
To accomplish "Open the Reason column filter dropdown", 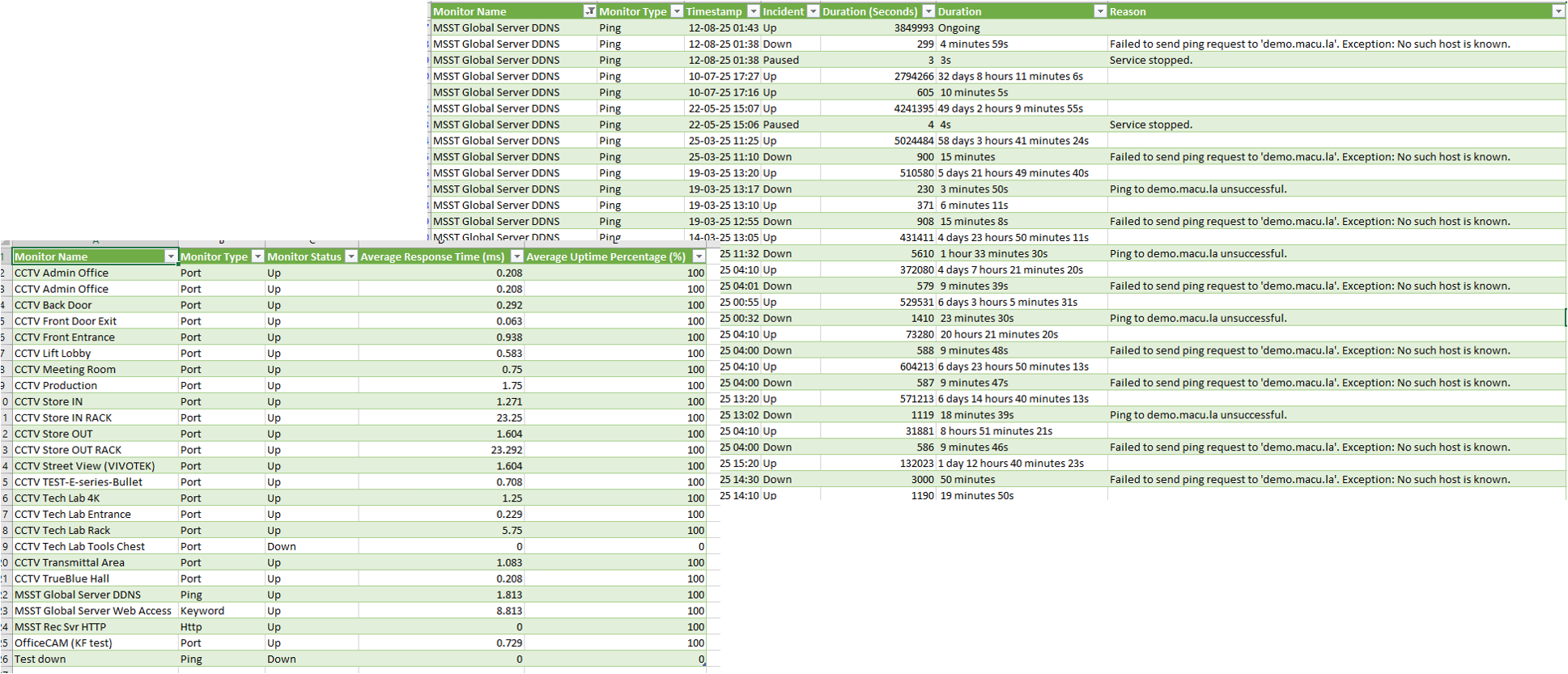I will pyautogui.click(x=1557, y=11).
